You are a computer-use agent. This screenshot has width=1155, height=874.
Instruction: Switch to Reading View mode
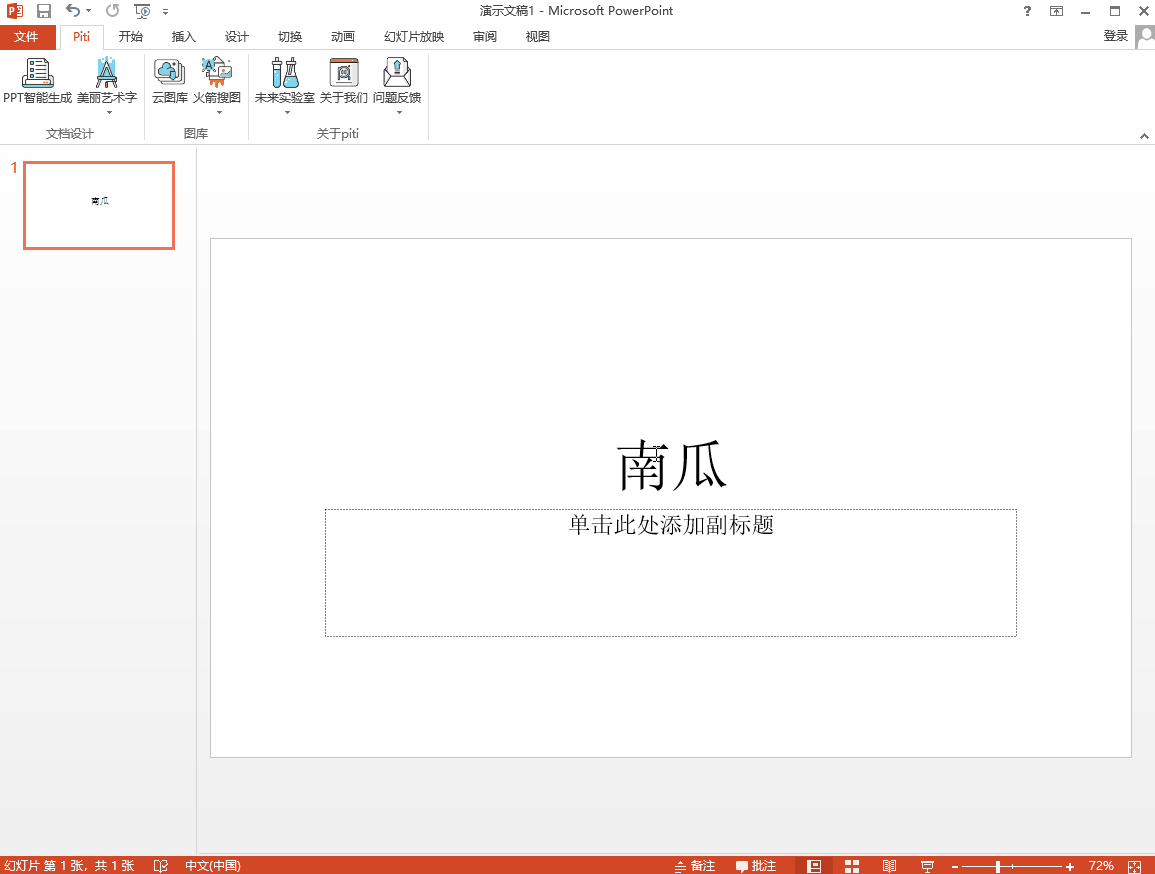(890, 865)
